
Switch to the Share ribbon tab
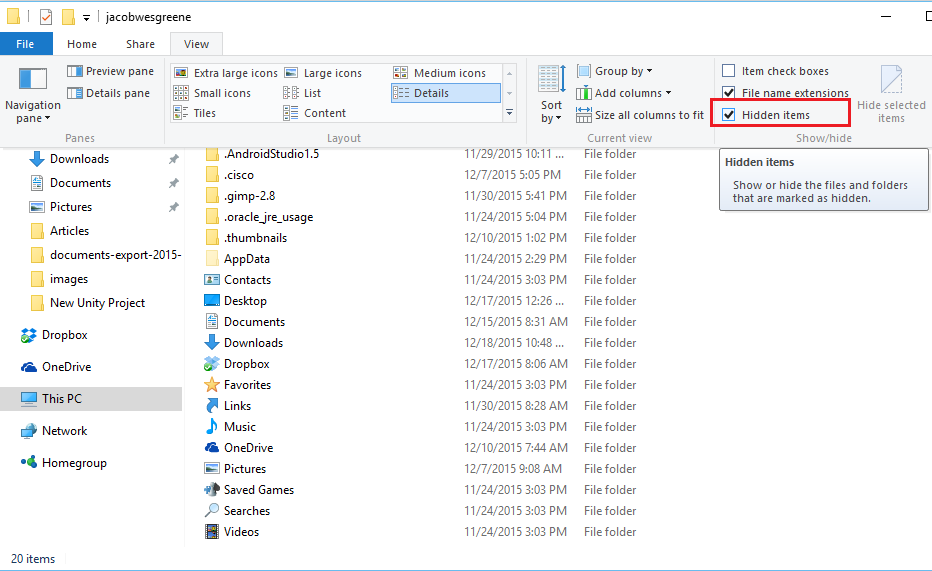[x=140, y=44]
